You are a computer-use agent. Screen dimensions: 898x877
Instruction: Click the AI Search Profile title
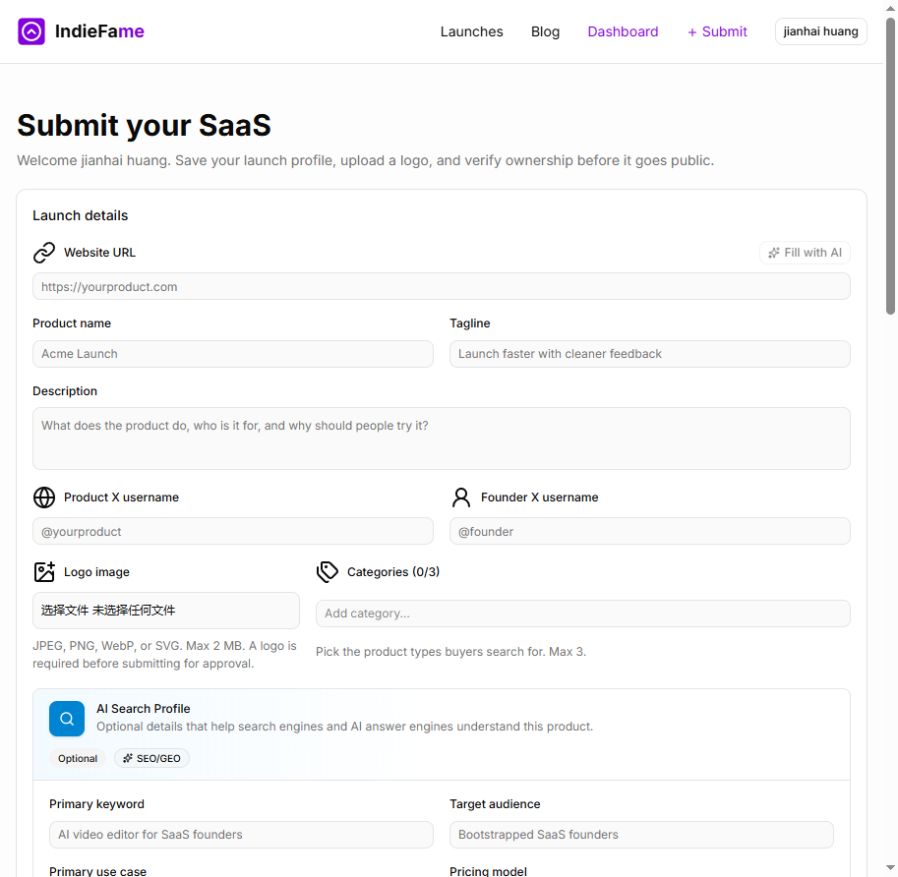coord(143,709)
